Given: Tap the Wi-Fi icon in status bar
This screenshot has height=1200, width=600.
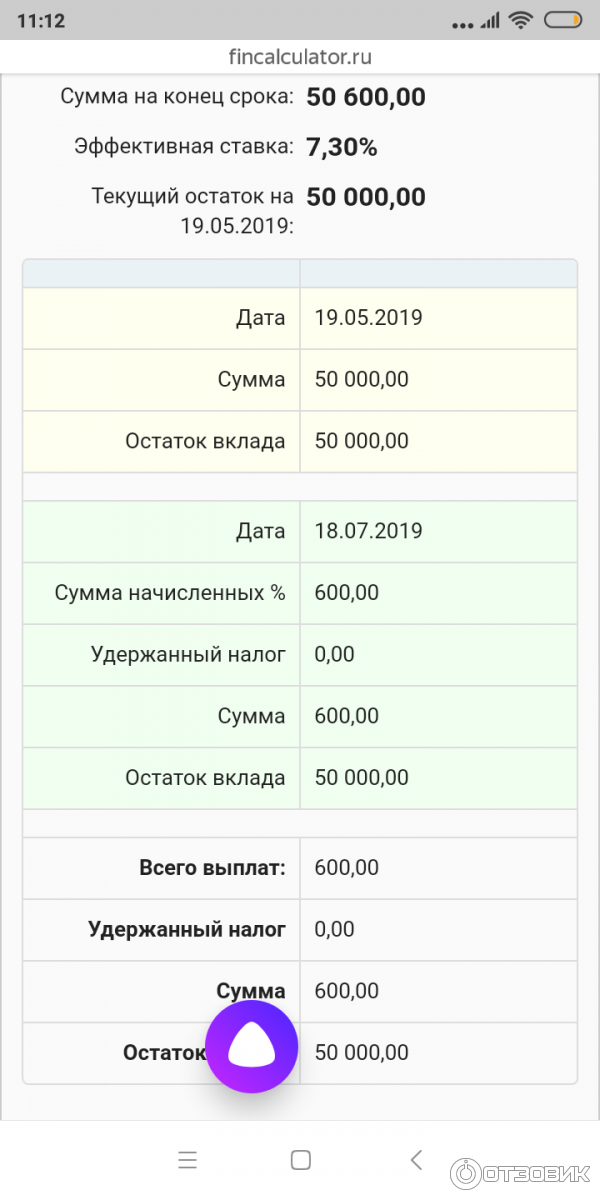Looking at the screenshot, I should pos(520,21).
